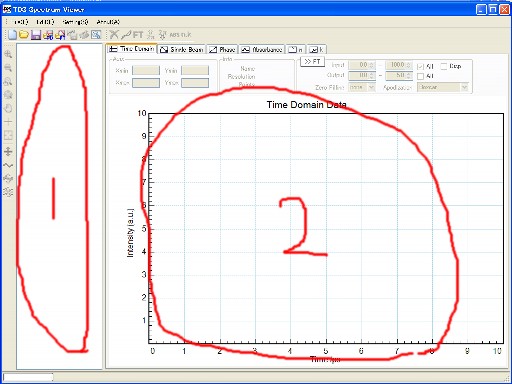Viewport: 512px width, 384px height.
Task: Click the Input start value stepper
Action: (362, 65)
